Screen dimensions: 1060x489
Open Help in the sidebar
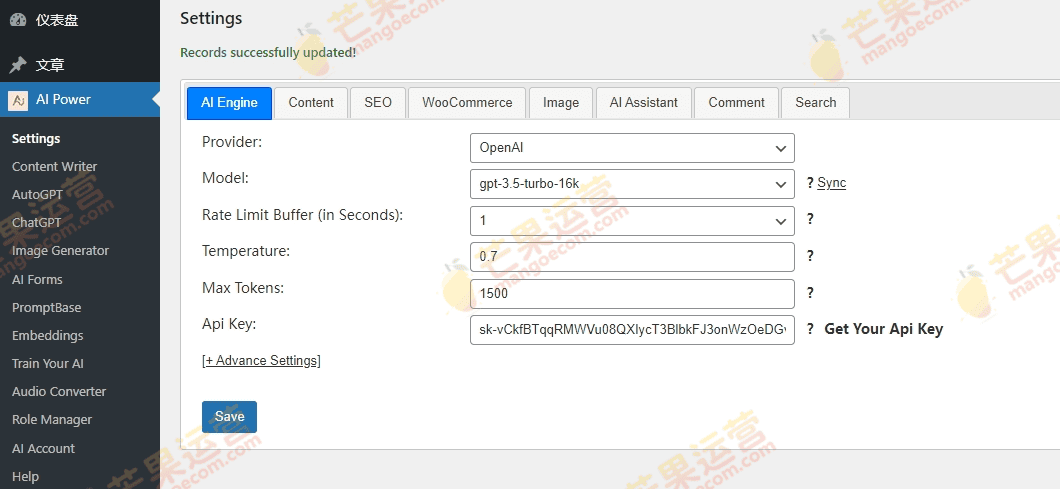25,477
